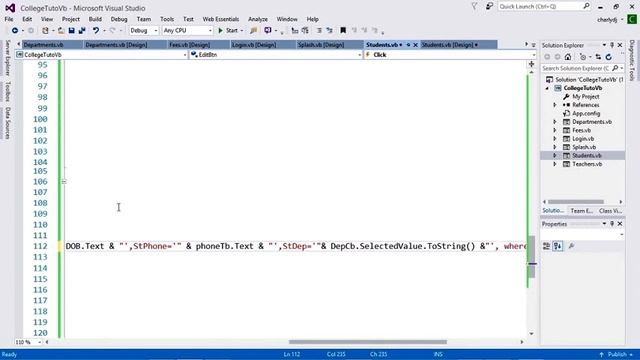Open the Any CPU platform dropdown
The image size is (640, 360).
tap(188, 31)
